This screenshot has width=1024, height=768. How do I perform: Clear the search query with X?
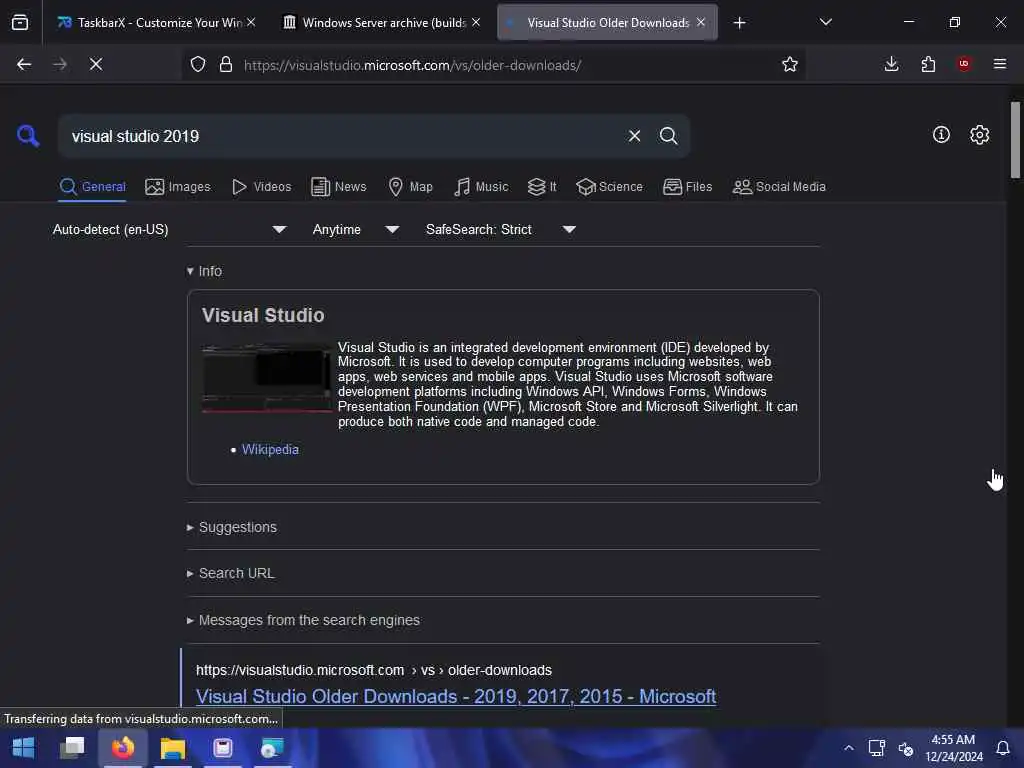(634, 136)
